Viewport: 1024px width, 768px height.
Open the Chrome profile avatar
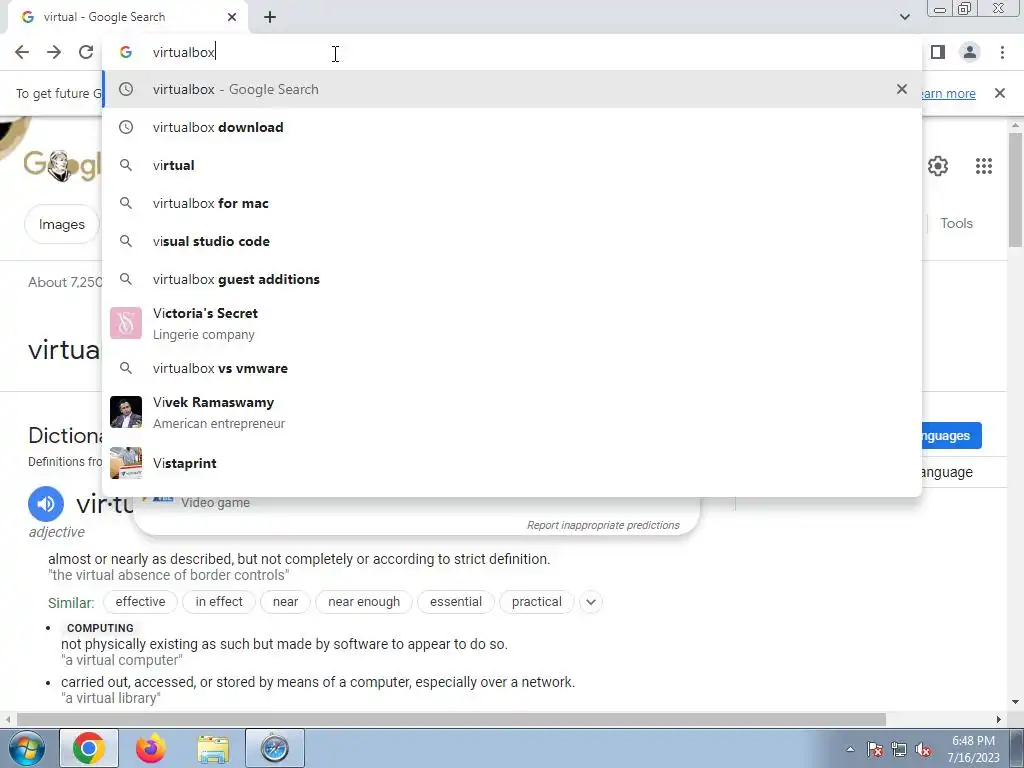(x=970, y=52)
